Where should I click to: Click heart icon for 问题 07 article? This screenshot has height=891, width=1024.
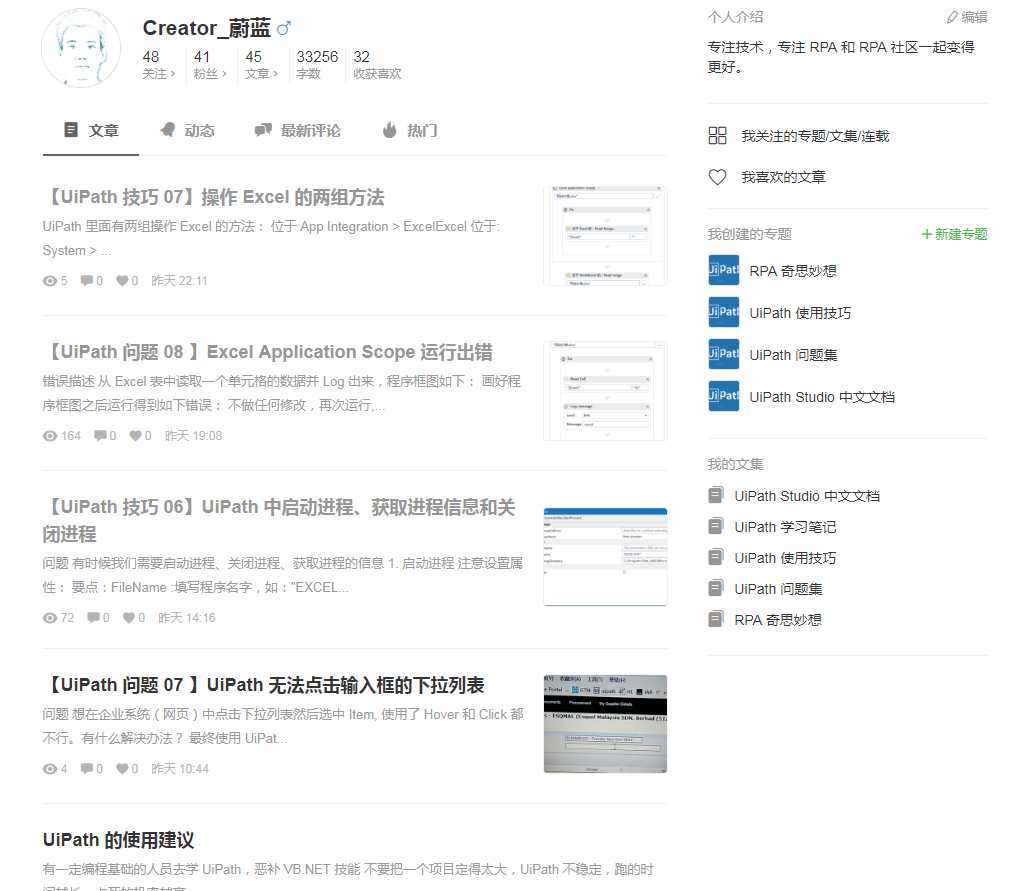pos(122,769)
